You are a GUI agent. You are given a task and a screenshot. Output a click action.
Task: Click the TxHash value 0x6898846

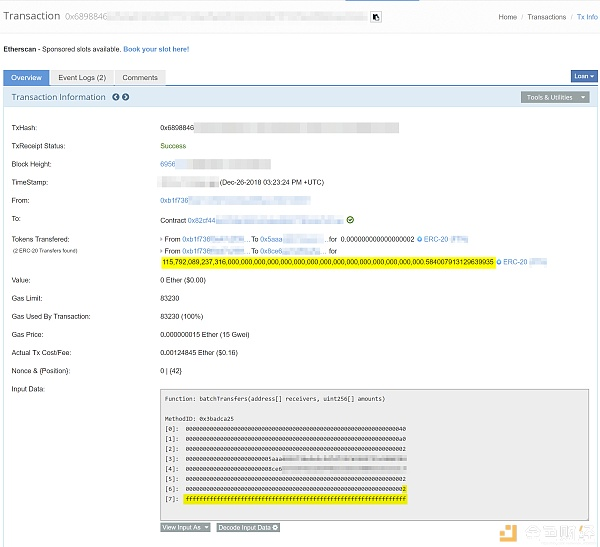tap(177, 127)
